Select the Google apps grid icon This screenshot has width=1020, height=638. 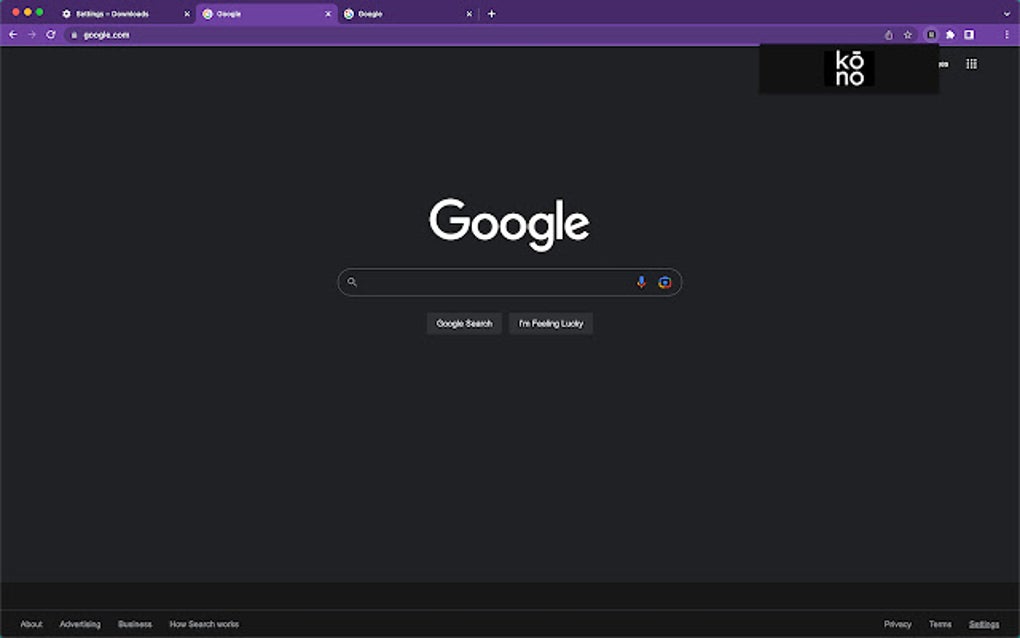pyautogui.click(x=970, y=63)
